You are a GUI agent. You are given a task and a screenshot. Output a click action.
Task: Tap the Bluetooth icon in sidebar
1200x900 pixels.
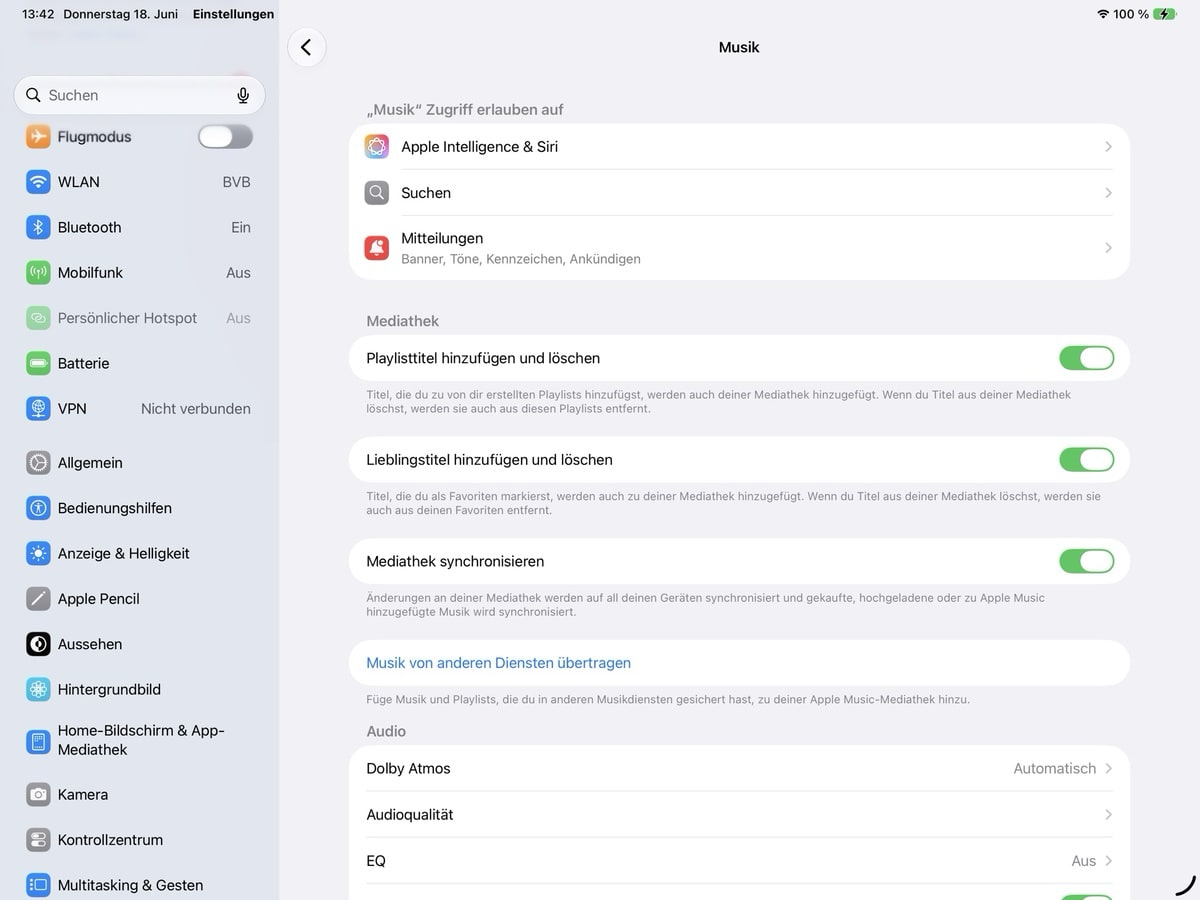coord(38,227)
